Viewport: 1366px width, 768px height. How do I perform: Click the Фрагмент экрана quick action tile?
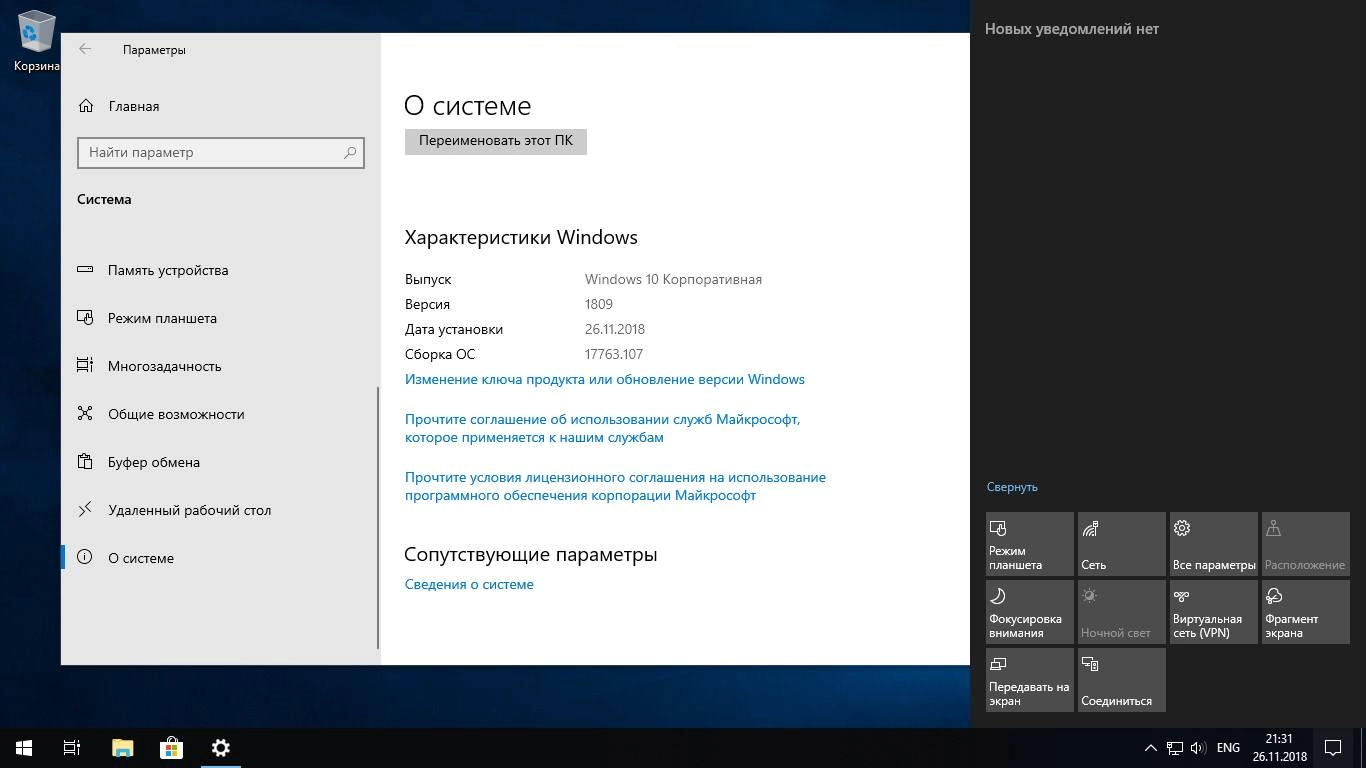point(1306,612)
